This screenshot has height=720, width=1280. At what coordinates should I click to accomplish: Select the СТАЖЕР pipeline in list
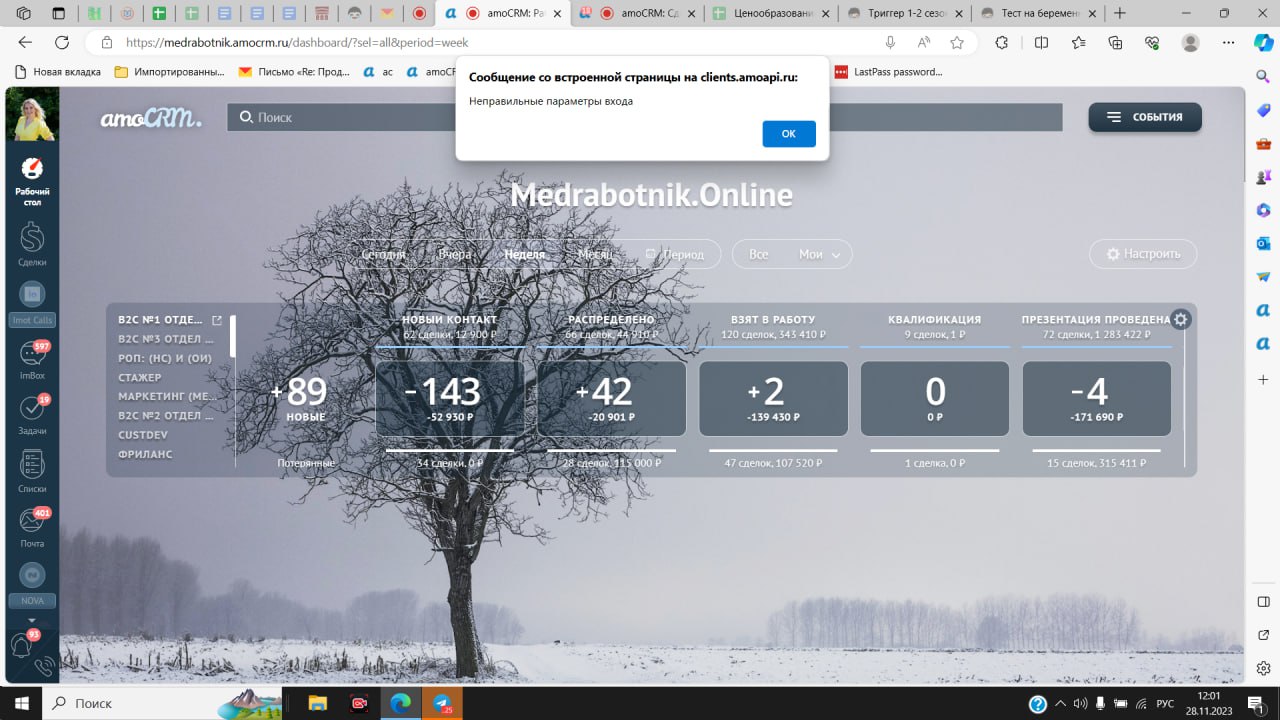139,378
